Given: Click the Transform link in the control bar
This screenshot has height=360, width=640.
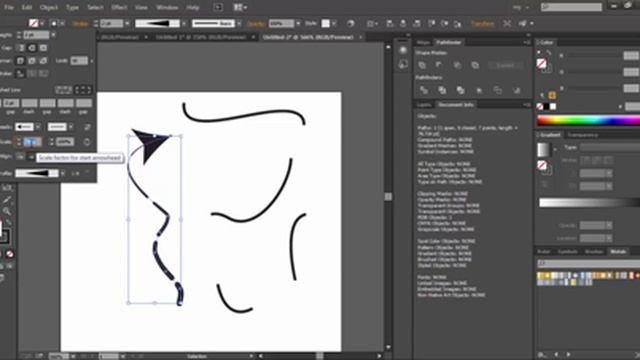Looking at the screenshot, I should 482,23.
